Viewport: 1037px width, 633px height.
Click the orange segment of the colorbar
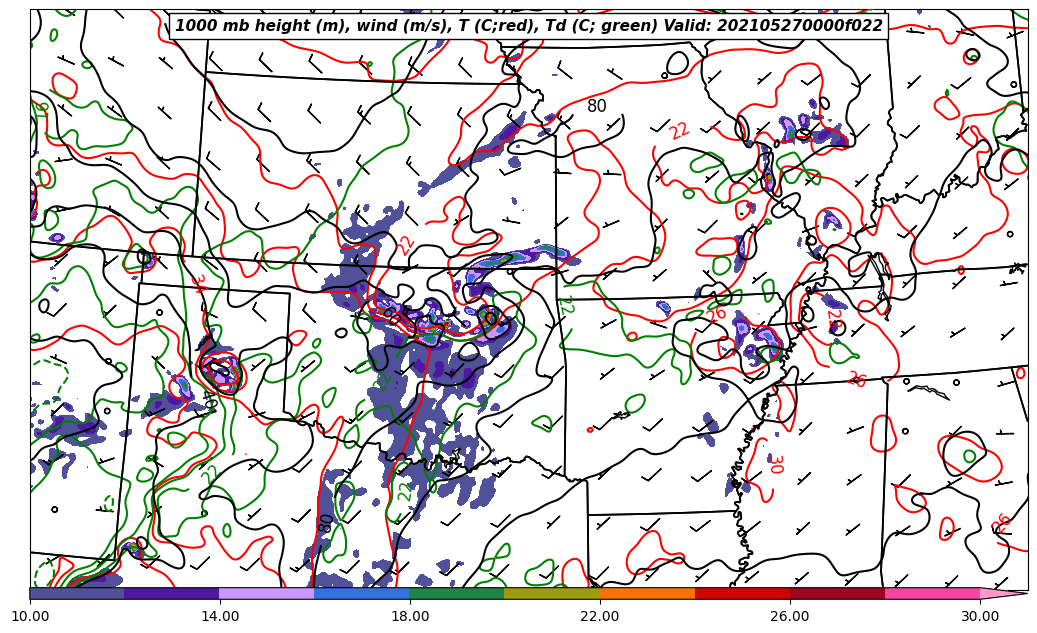click(647, 593)
